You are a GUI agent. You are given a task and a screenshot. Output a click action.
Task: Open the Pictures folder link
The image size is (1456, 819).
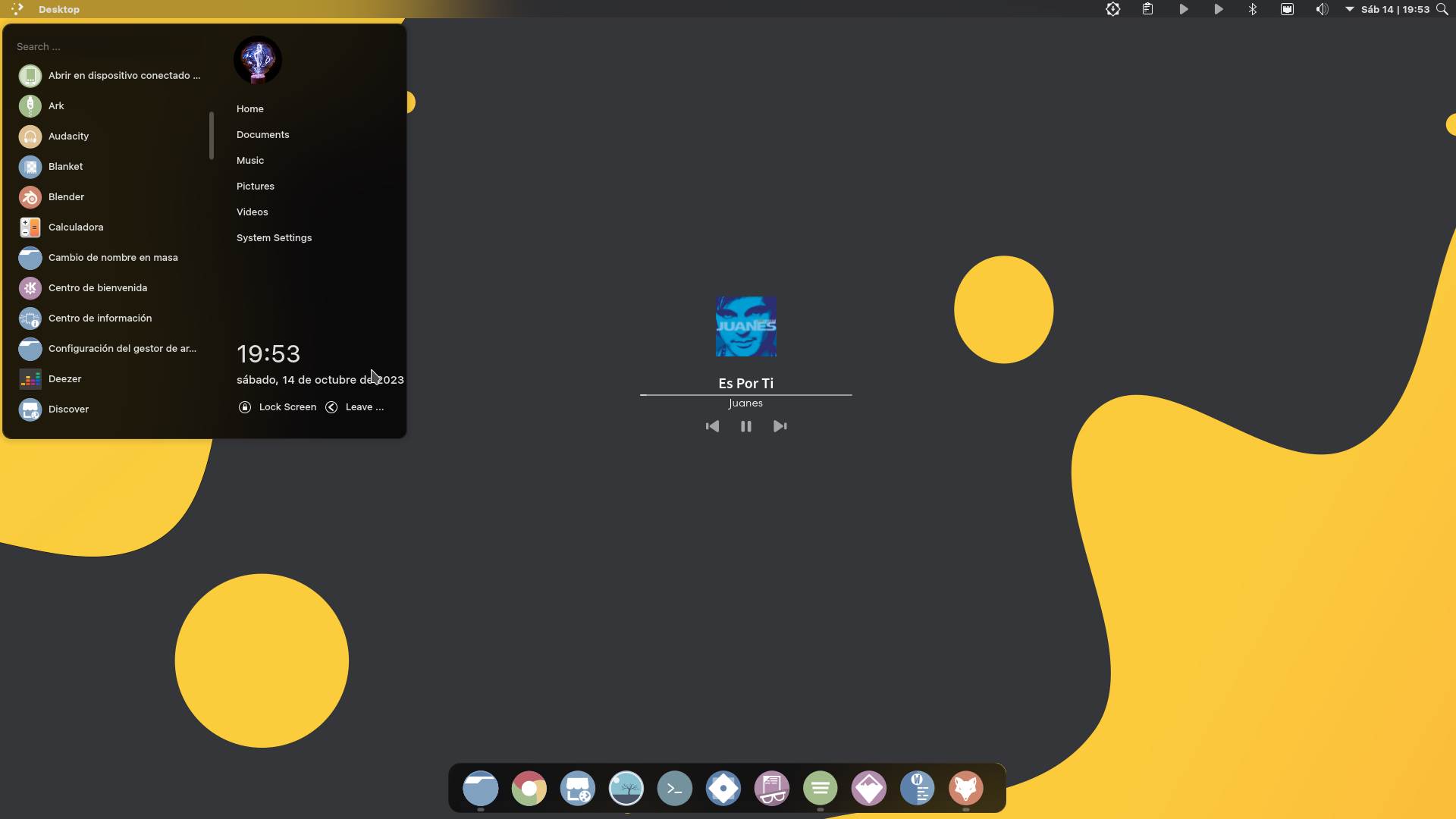pyautogui.click(x=256, y=187)
